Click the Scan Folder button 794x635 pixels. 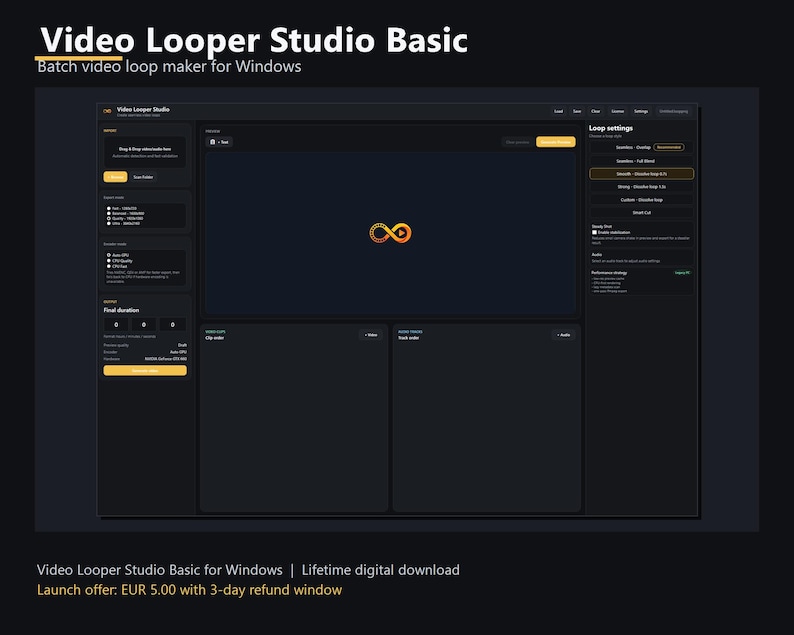coord(143,177)
